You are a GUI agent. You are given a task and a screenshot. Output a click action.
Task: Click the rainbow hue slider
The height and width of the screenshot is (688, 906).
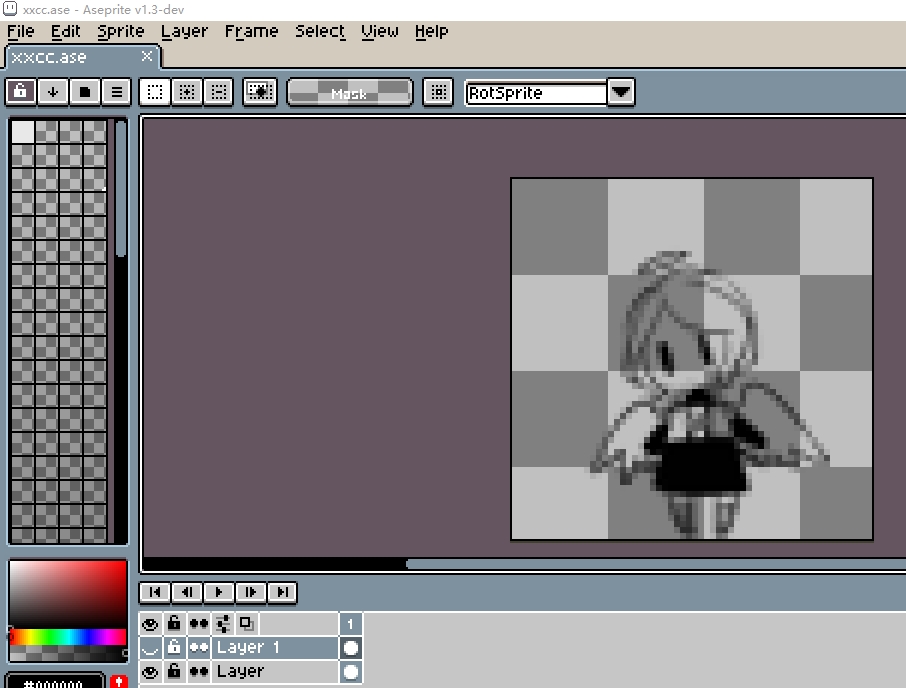[x=68, y=637]
